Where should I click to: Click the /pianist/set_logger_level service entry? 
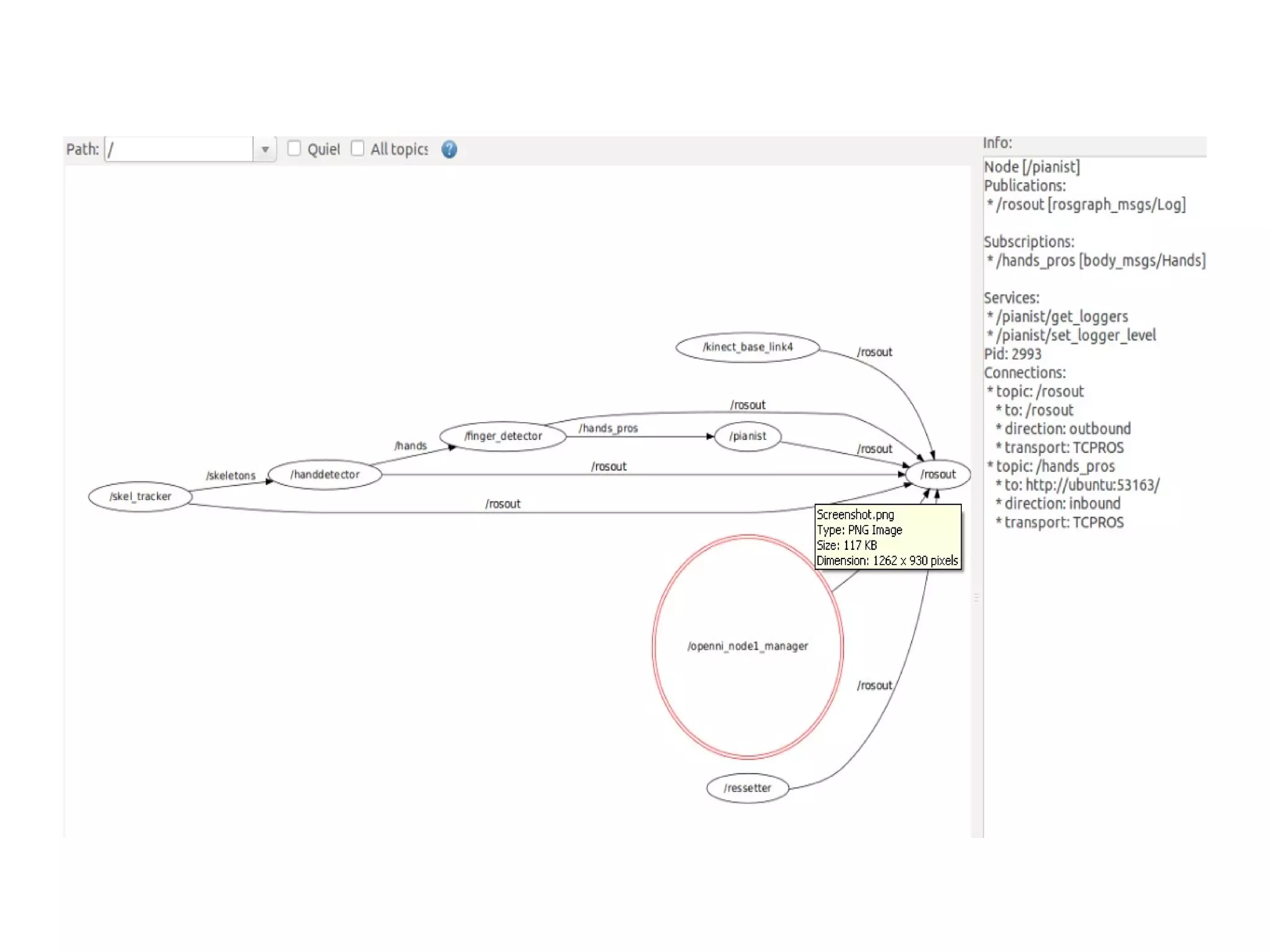click(1075, 335)
